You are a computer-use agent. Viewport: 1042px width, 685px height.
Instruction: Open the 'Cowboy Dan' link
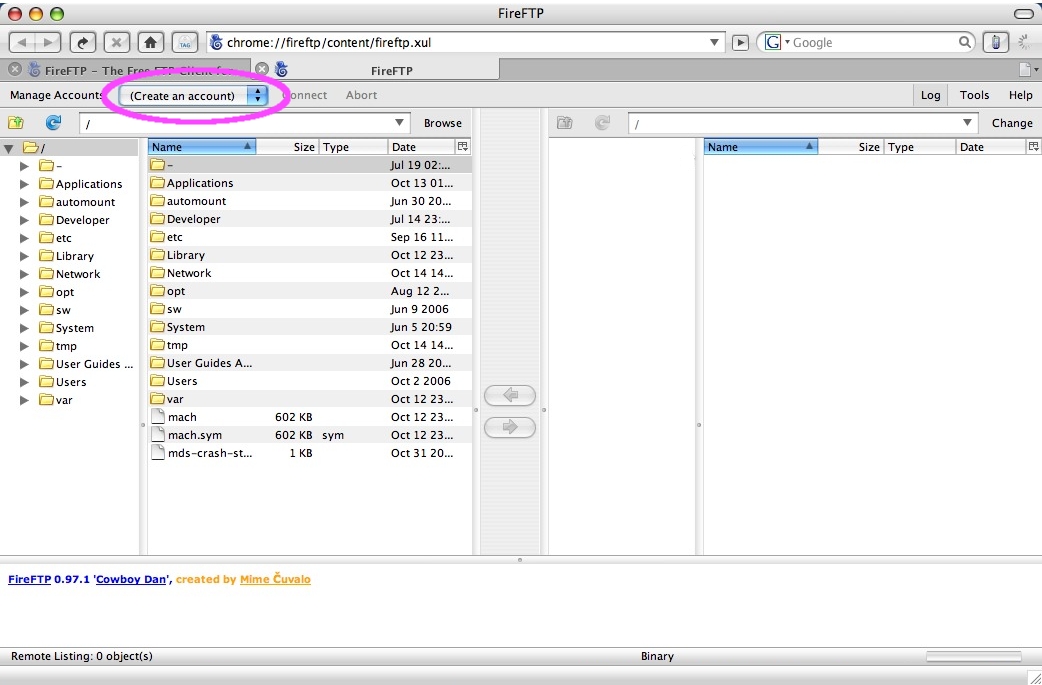131,579
